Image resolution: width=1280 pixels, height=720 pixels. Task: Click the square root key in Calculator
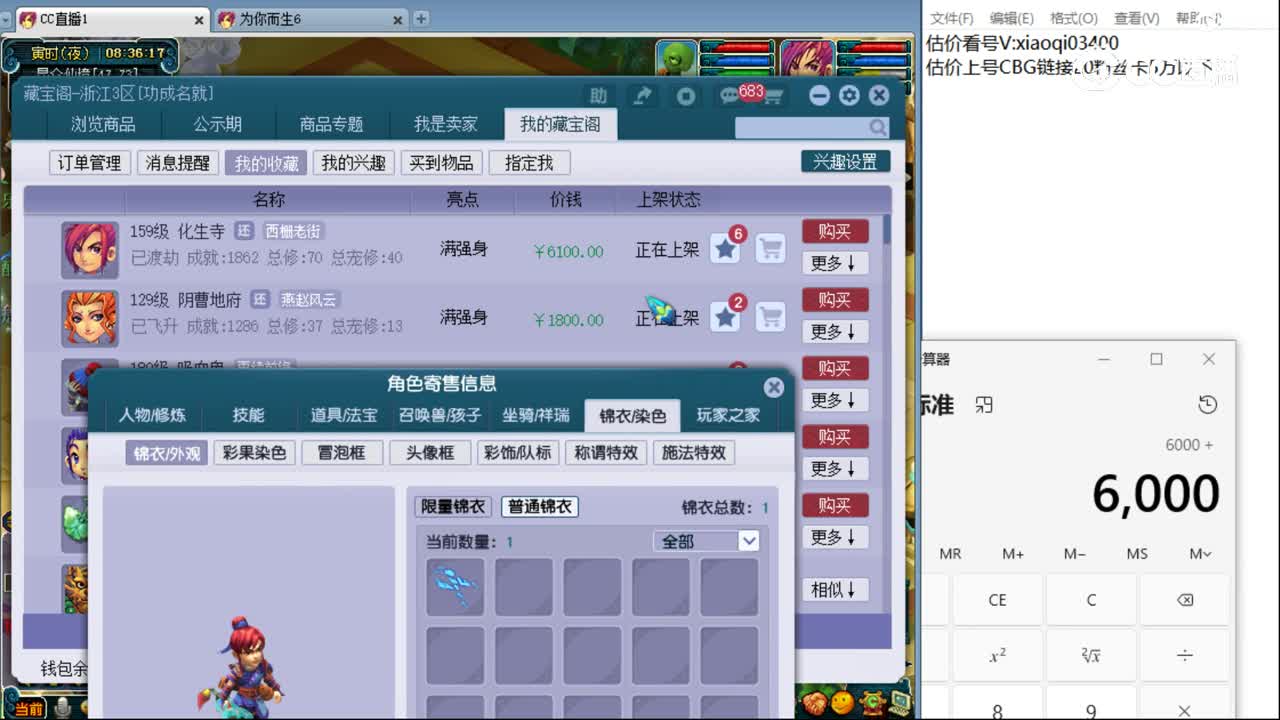click(x=1091, y=656)
